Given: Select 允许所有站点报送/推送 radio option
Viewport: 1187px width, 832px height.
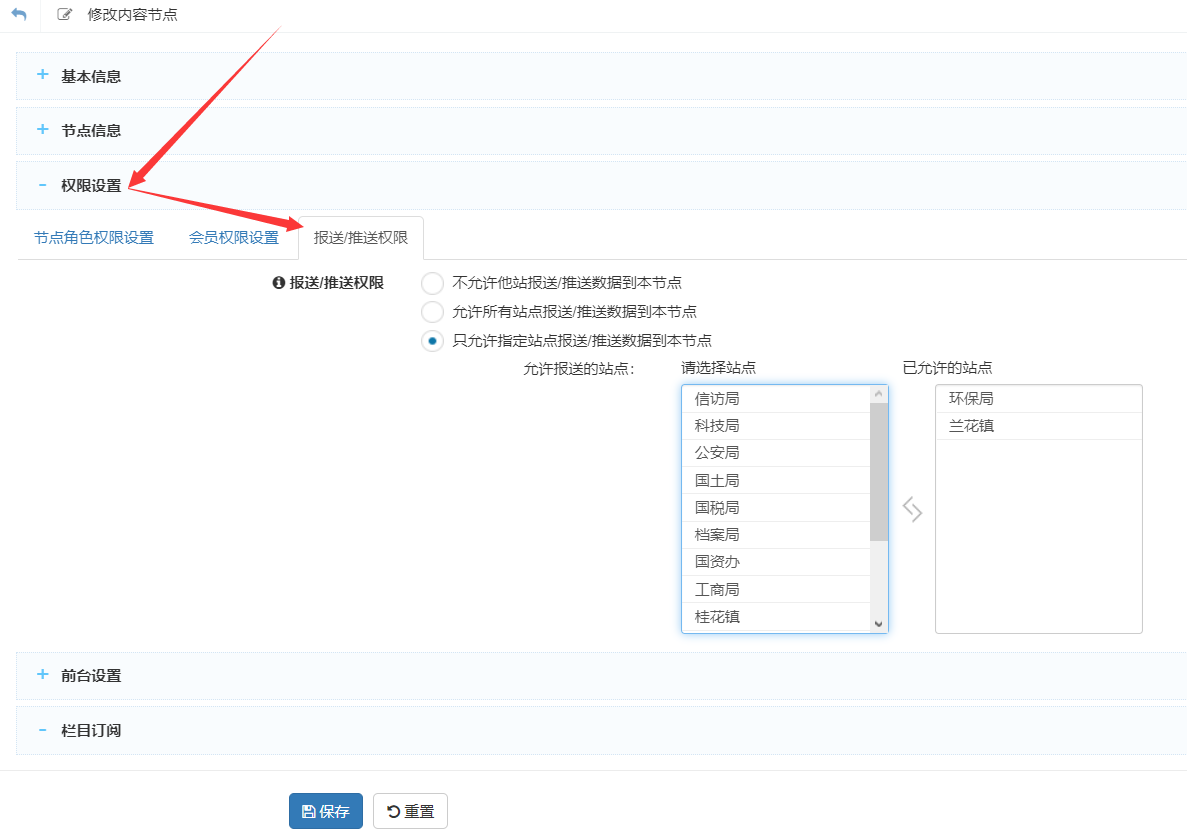Looking at the screenshot, I should pos(432,312).
